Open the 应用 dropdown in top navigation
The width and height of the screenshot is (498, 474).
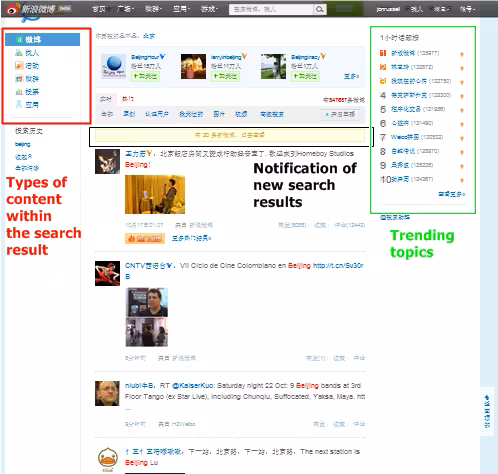click(181, 9)
